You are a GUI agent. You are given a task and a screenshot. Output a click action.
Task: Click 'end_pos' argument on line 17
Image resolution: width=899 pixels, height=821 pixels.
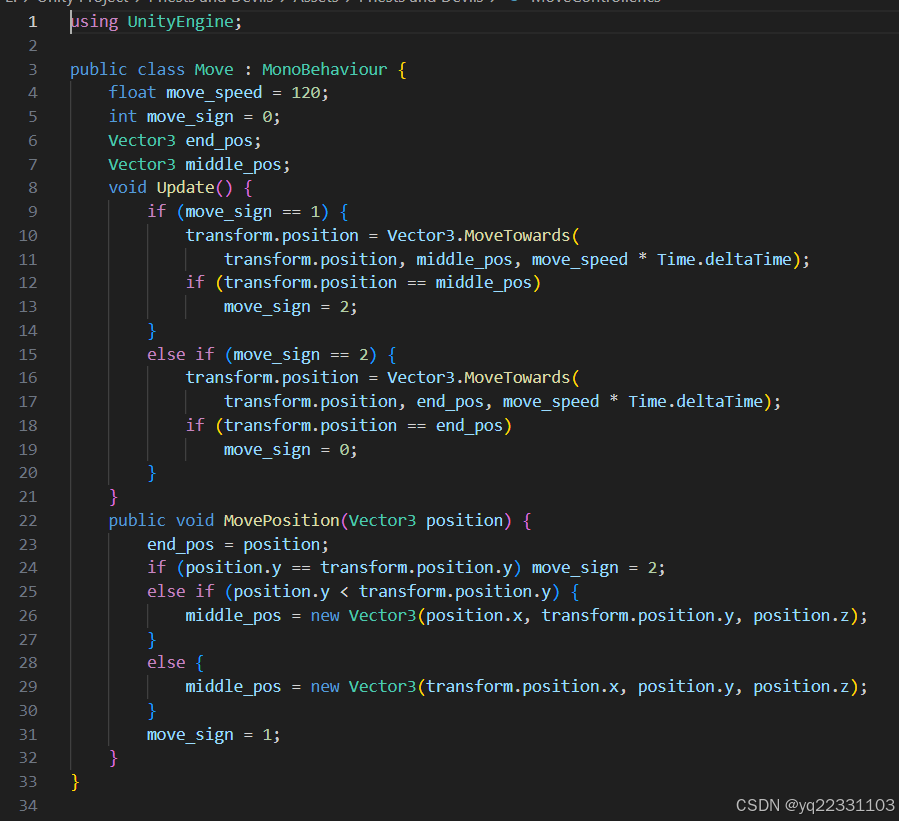point(450,401)
